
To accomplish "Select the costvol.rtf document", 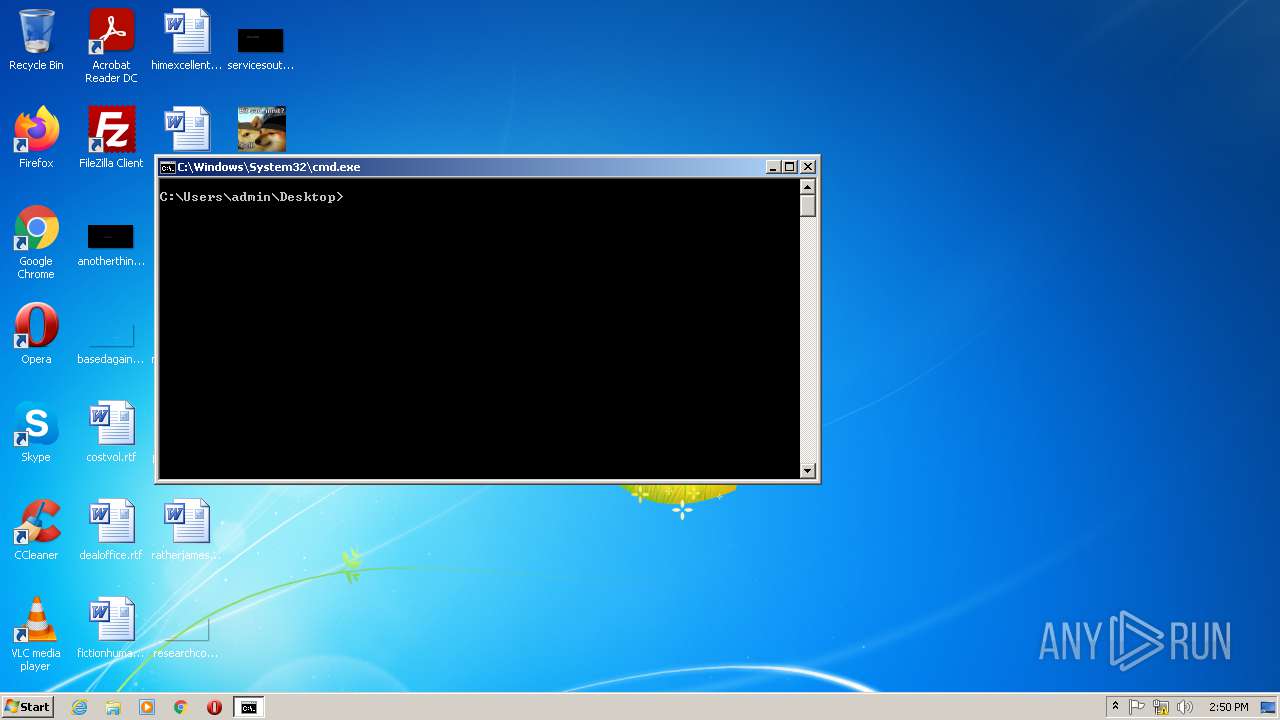I will (x=111, y=432).
